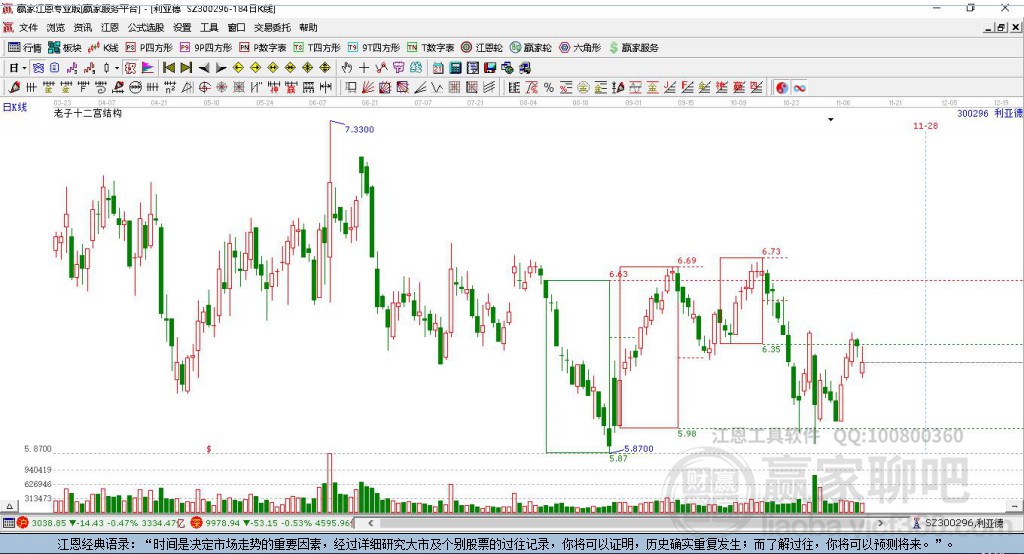Click the first yellow diamond left-arrow icon
This screenshot has width=1024, height=554.
[x=238, y=68]
